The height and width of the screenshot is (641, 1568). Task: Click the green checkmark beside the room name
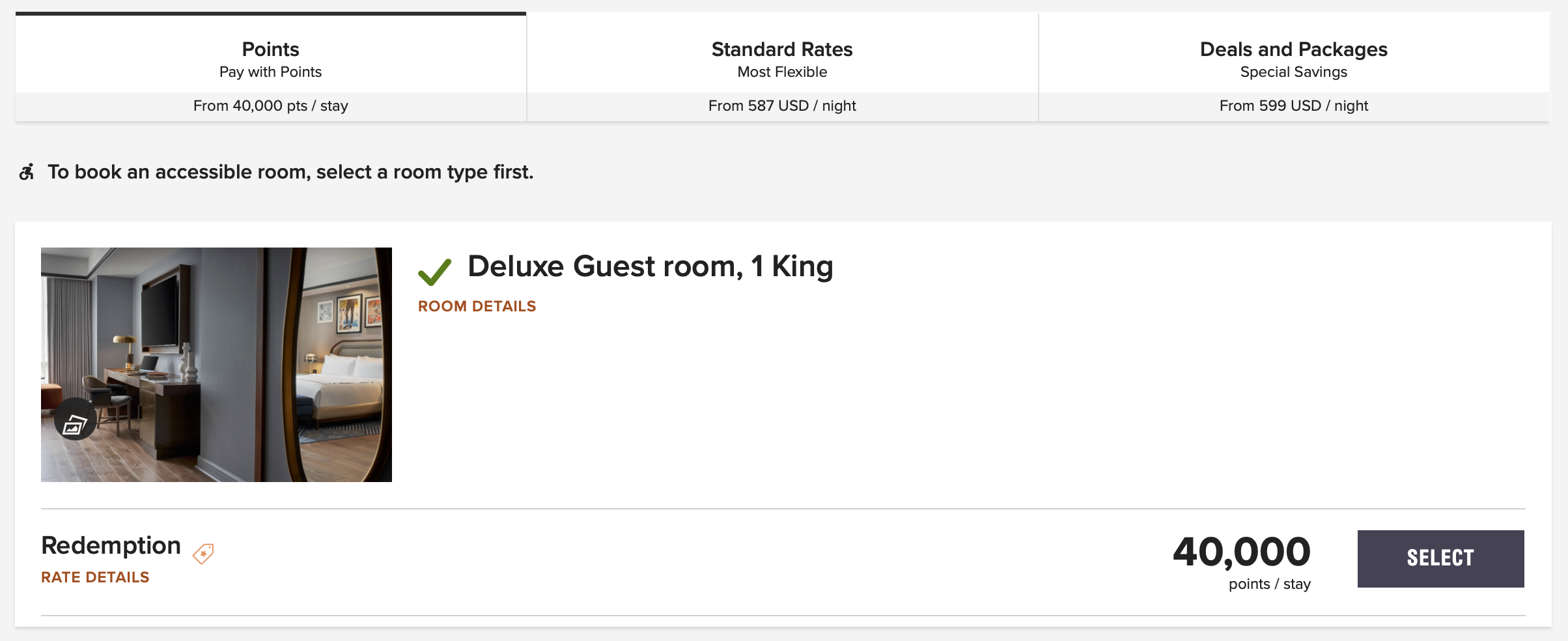[434, 272]
